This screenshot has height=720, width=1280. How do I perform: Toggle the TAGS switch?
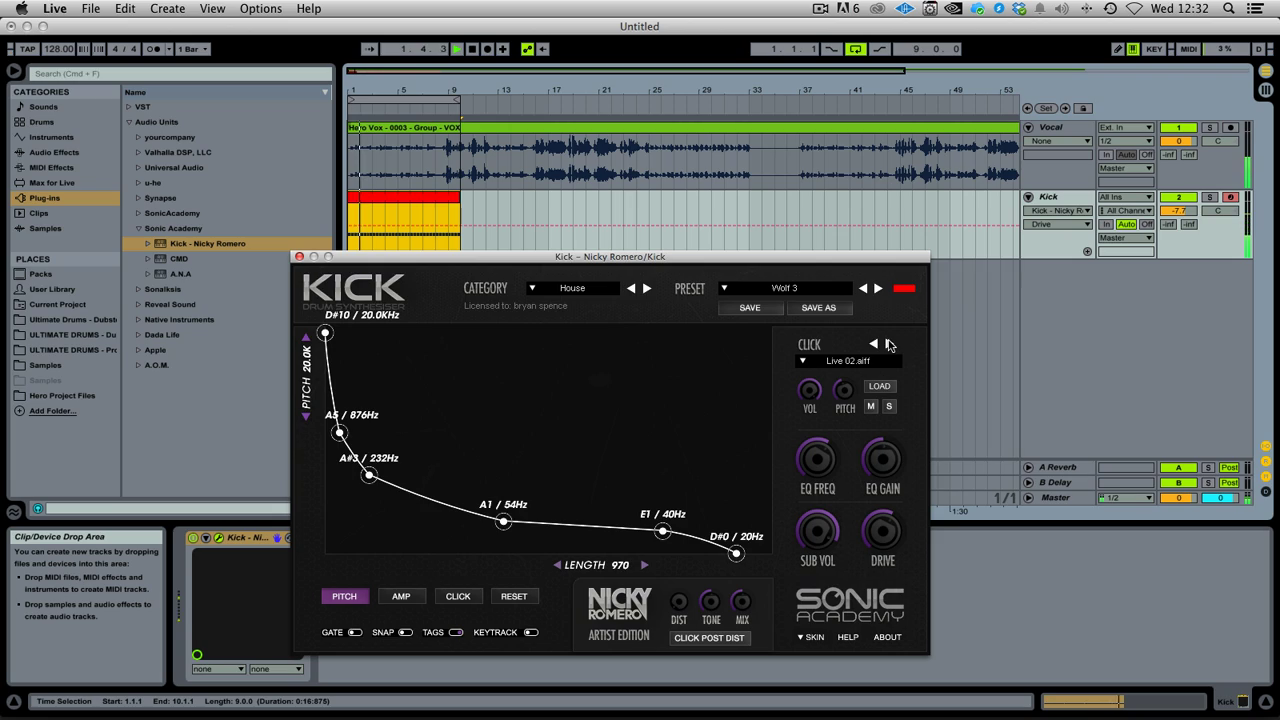point(456,632)
